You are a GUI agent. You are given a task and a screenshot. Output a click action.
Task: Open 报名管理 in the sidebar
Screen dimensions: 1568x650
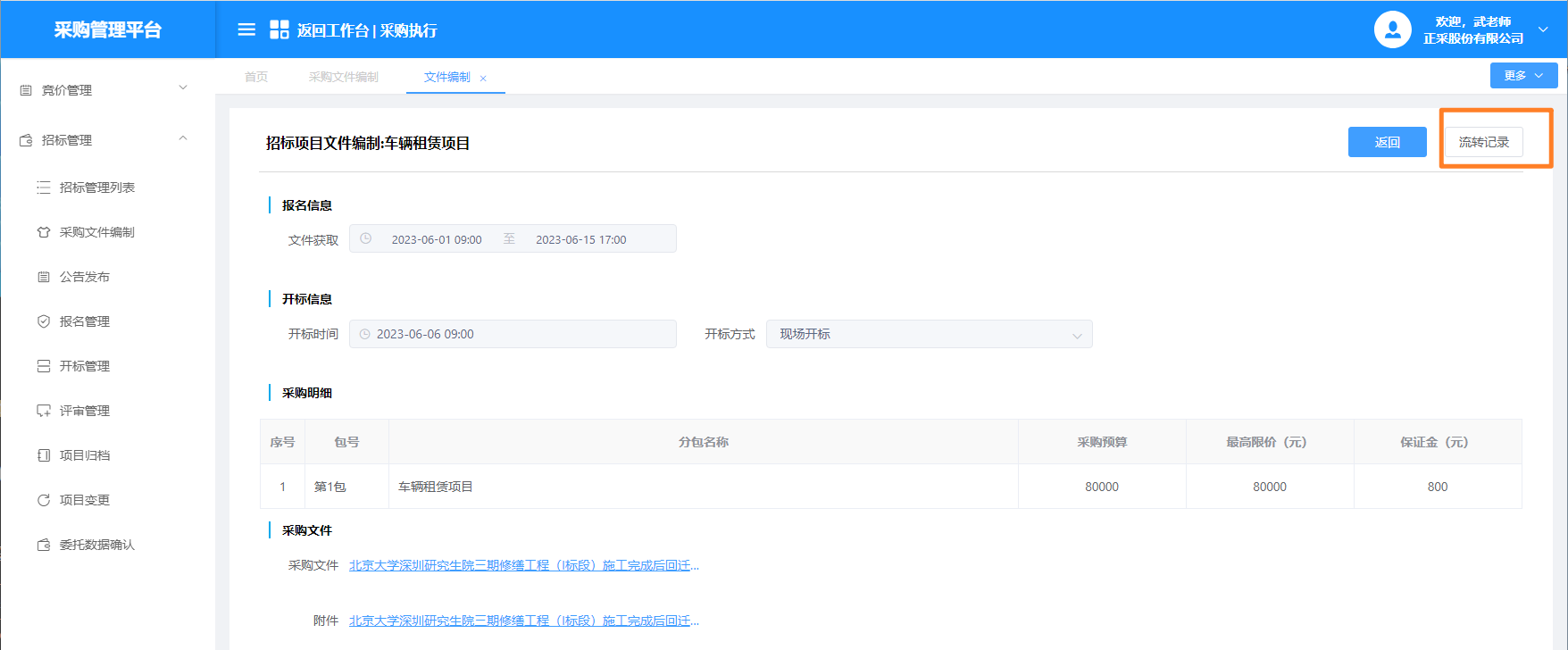coord(84,321)
